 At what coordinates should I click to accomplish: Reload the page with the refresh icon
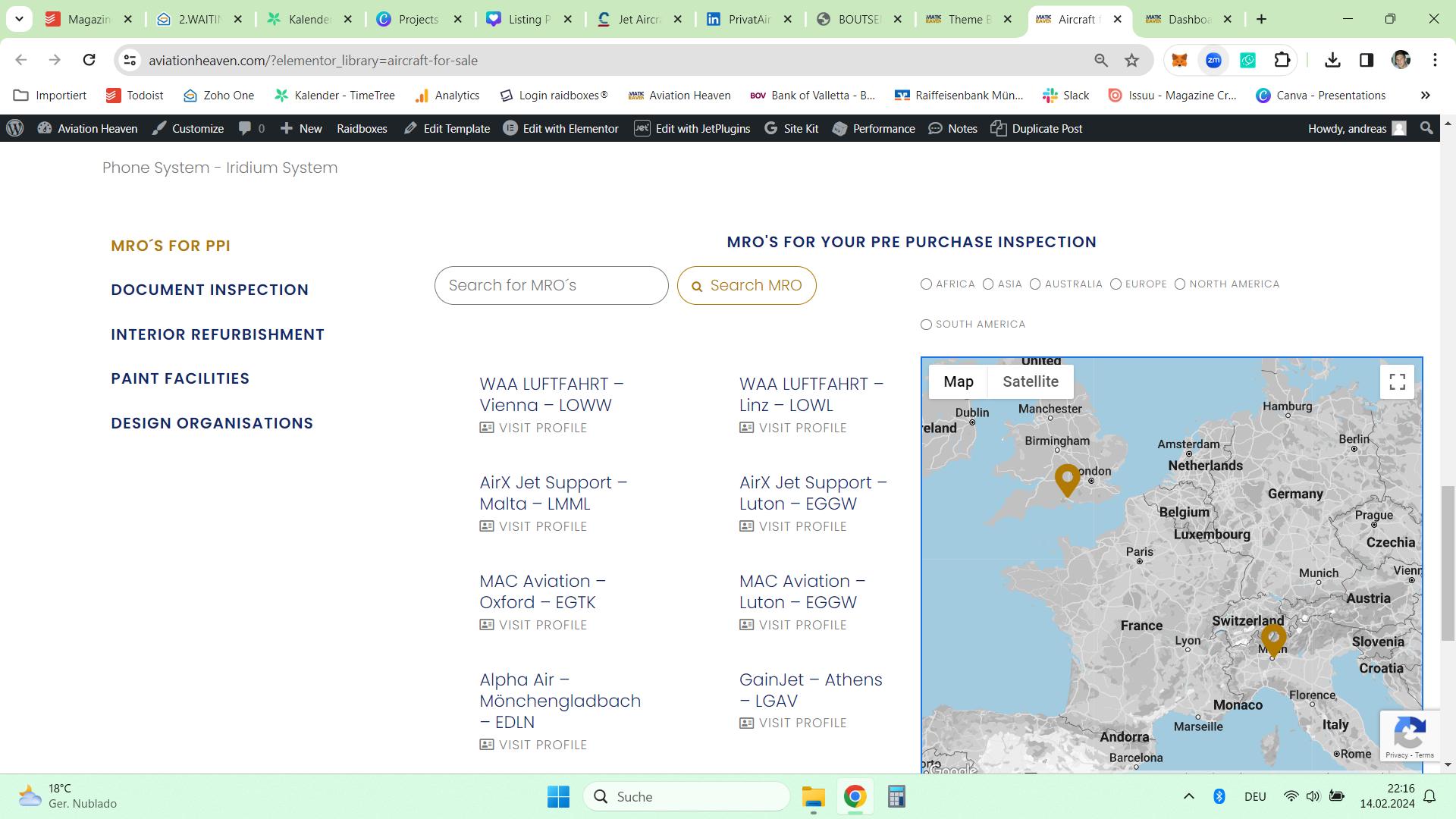(89, 61)
